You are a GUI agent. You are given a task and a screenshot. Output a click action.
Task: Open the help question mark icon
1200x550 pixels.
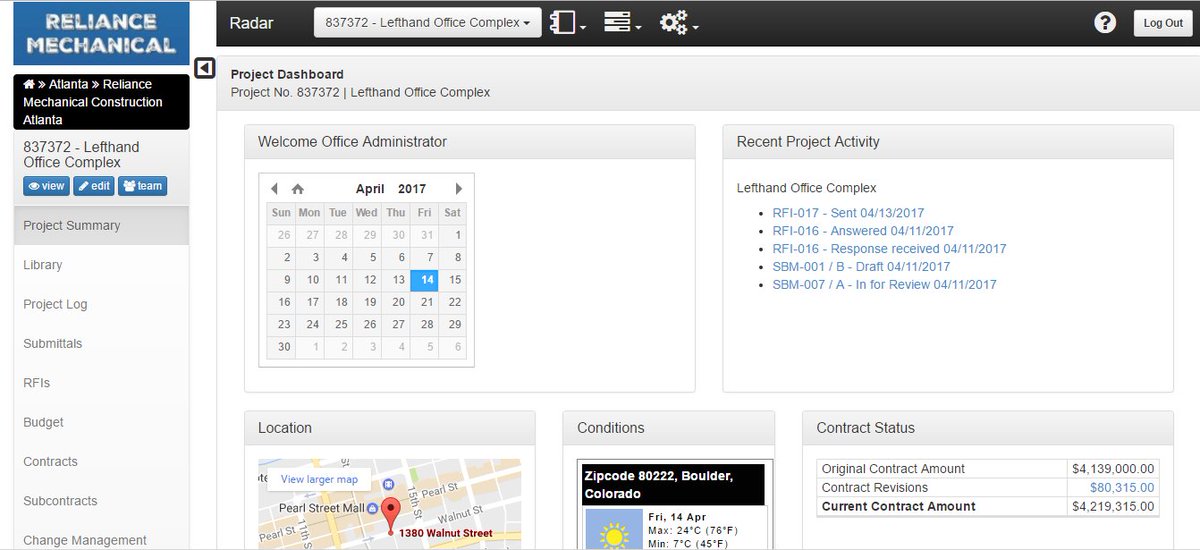click(x=1105, y=23)
